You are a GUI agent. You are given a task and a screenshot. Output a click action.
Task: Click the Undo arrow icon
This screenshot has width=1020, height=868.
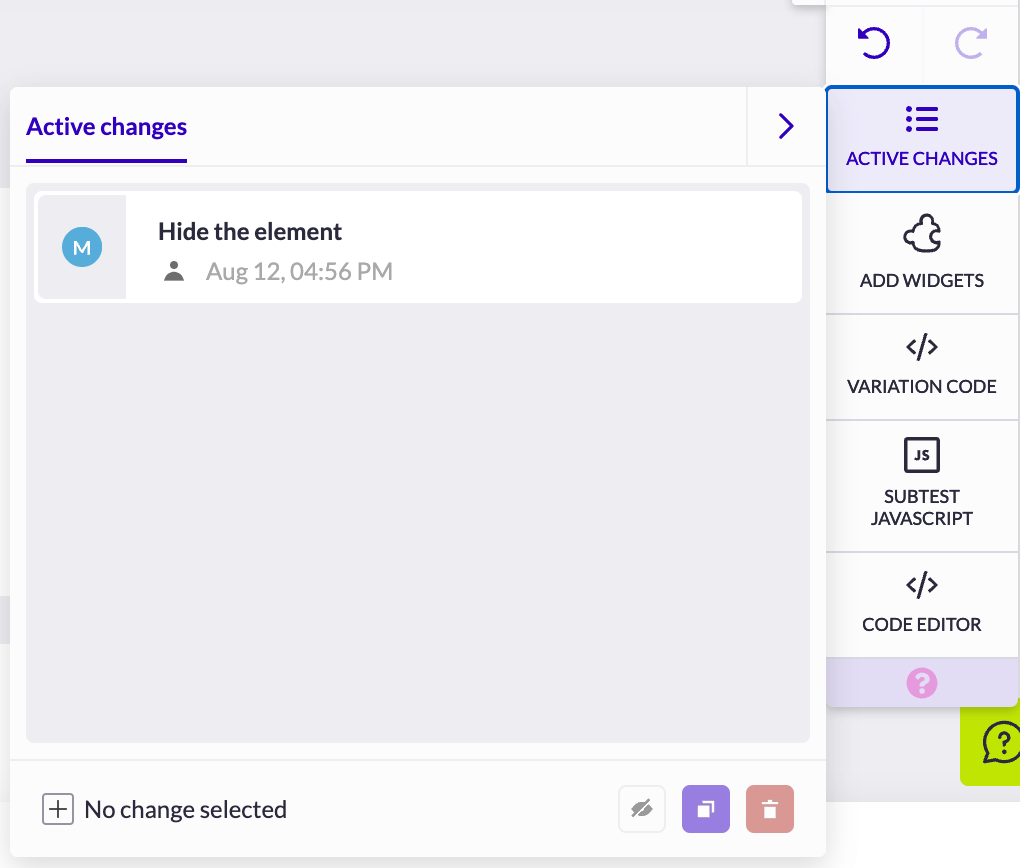pos(872,43)
